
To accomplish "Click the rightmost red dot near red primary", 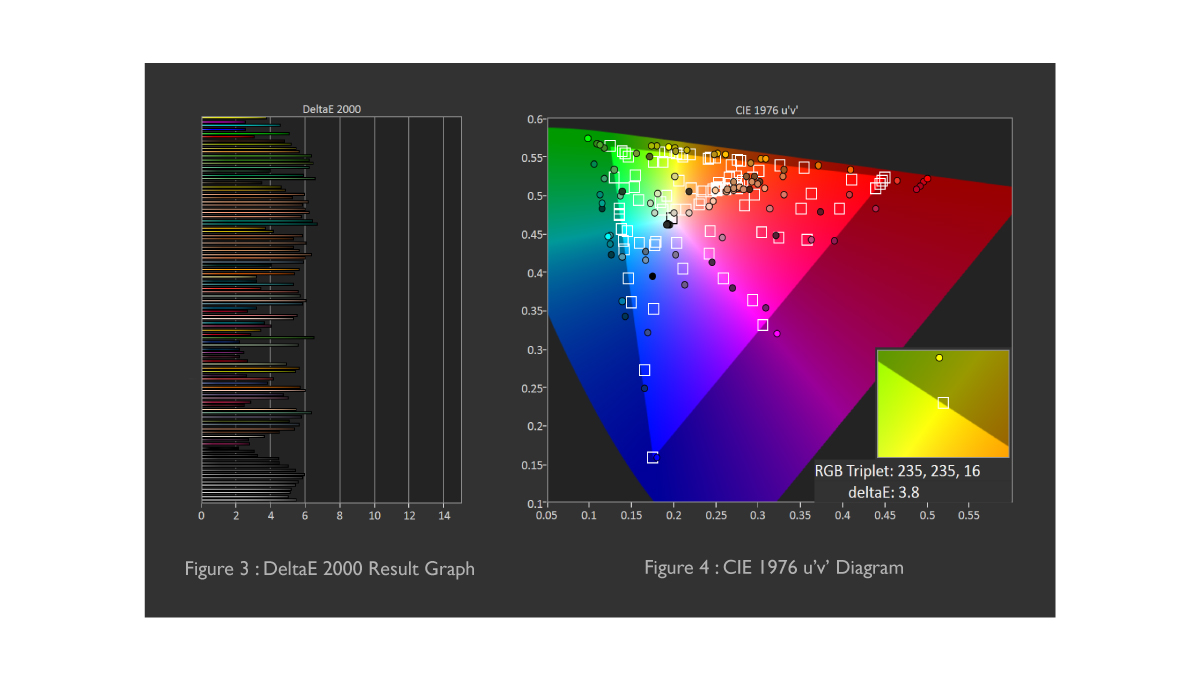I will (x=928, y=179).
